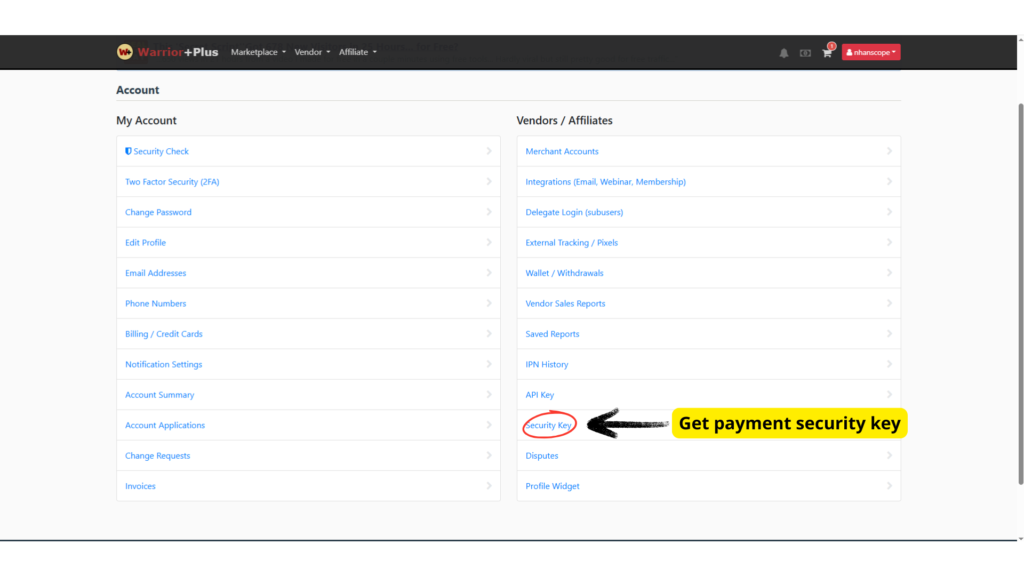1024x576 pixels.
Task: Open Integrations (Email, Webinar, Membership)
Action: click(x=605, y=182)
